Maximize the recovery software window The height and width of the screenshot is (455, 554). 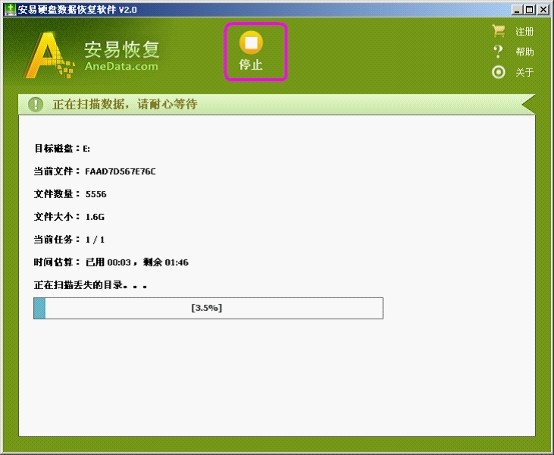(530, 10)
